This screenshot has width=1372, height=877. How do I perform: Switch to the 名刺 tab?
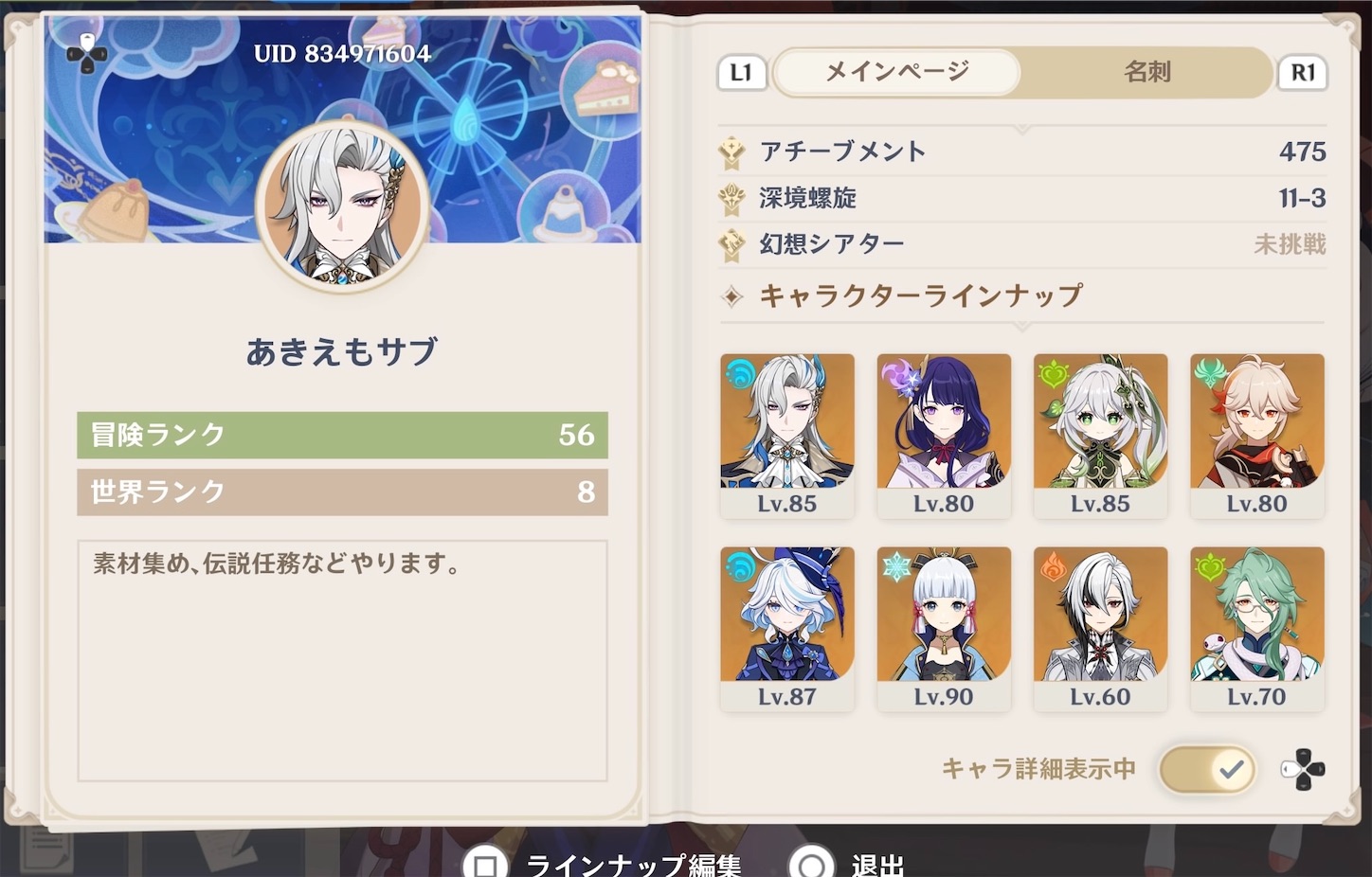click(1146, 72)
